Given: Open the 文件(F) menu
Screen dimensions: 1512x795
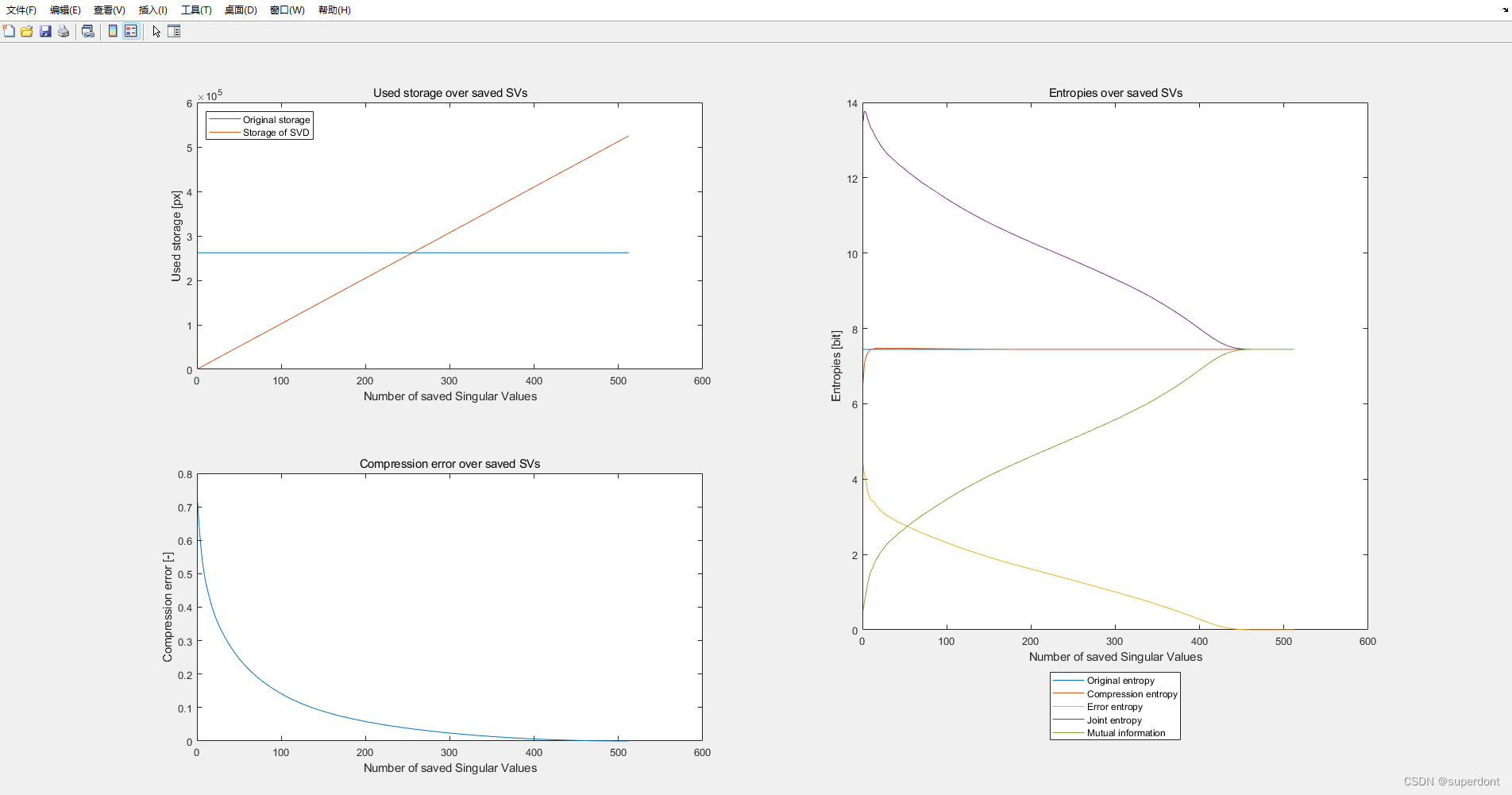Looking at the screenshot, I should (21, 10).
